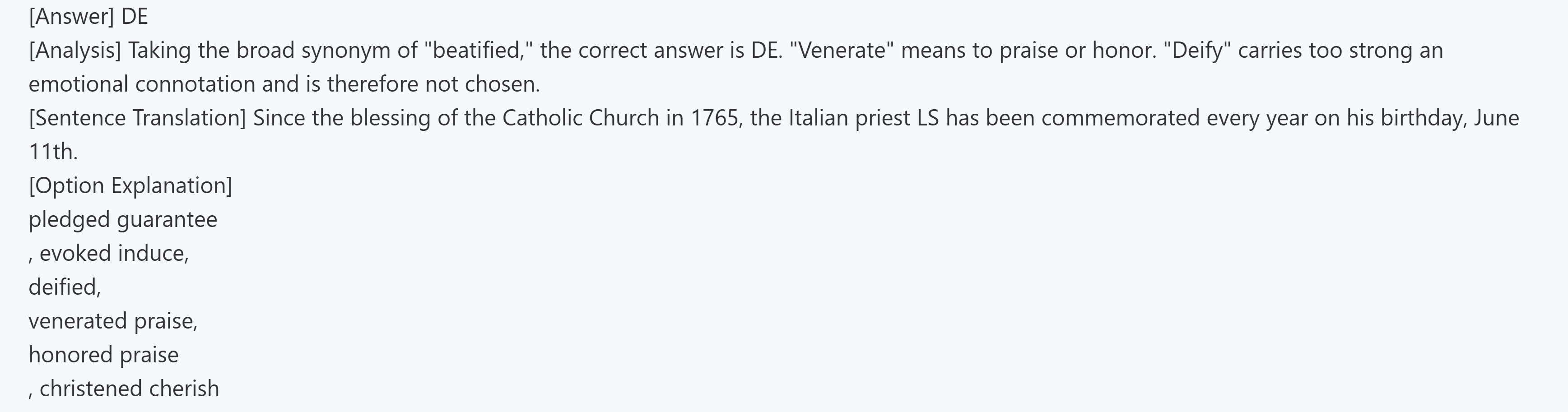The image size is (1568, 412).
Task: Click the [Sentence Translation] label
Action: (x=137, y=117)
